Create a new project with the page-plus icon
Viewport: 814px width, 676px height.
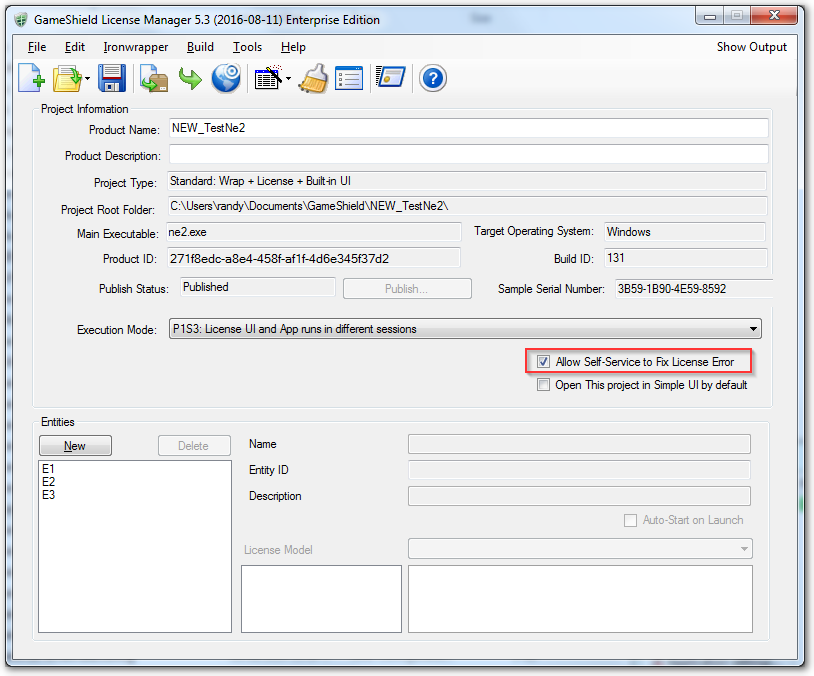click(x=31, y=78)
